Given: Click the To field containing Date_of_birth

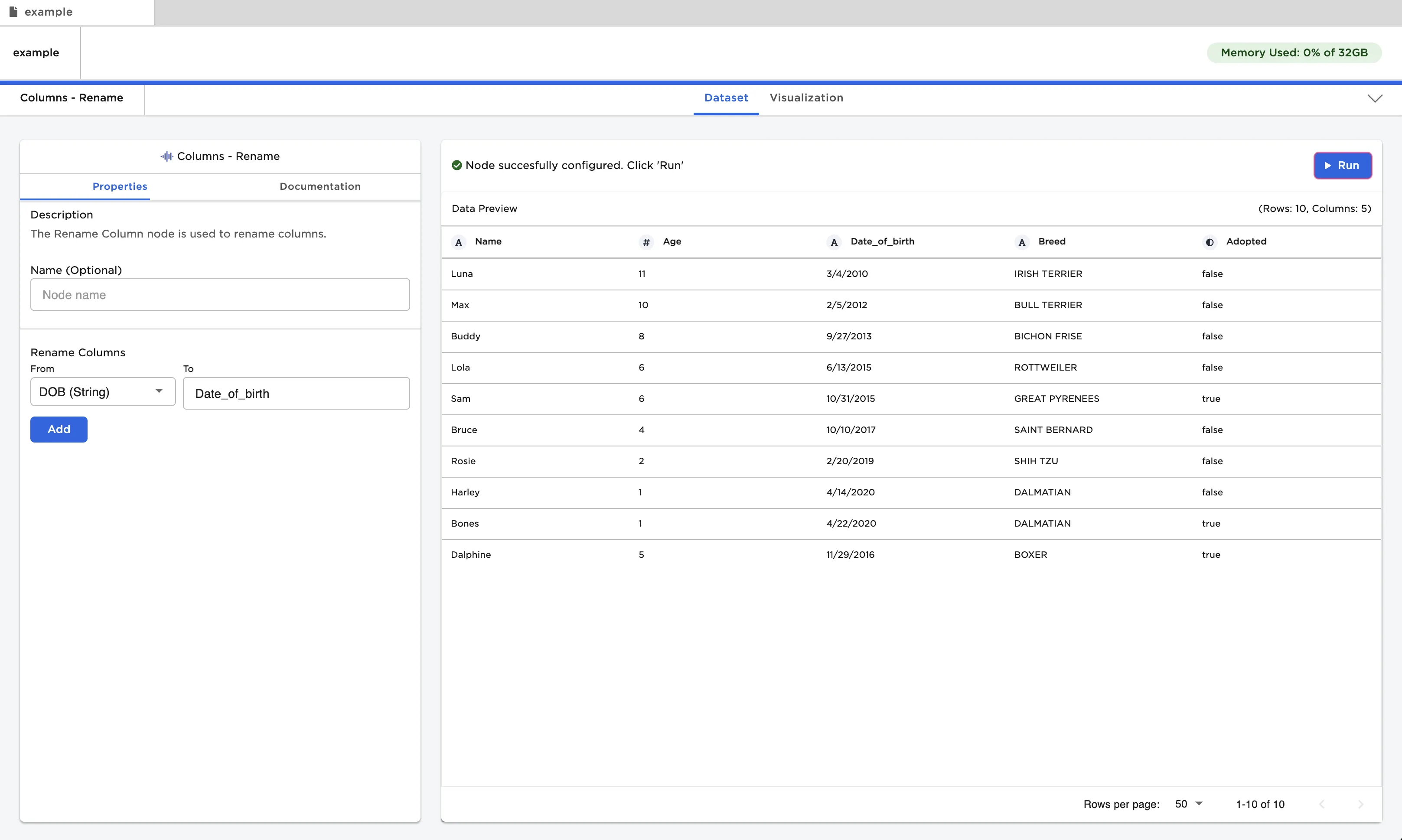Looking at the screenshot, I should point(296,394).
